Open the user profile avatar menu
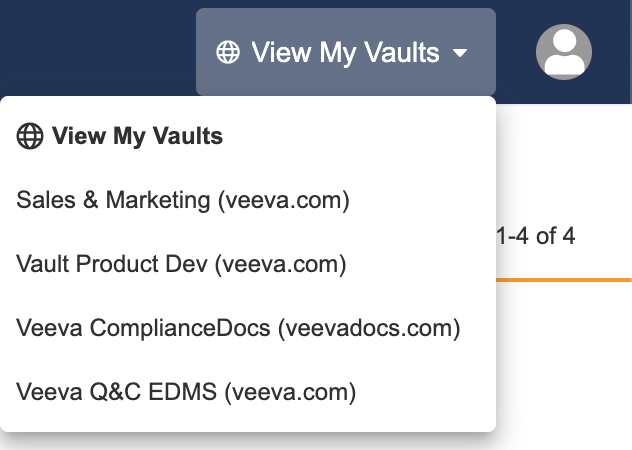 [564, 52]
